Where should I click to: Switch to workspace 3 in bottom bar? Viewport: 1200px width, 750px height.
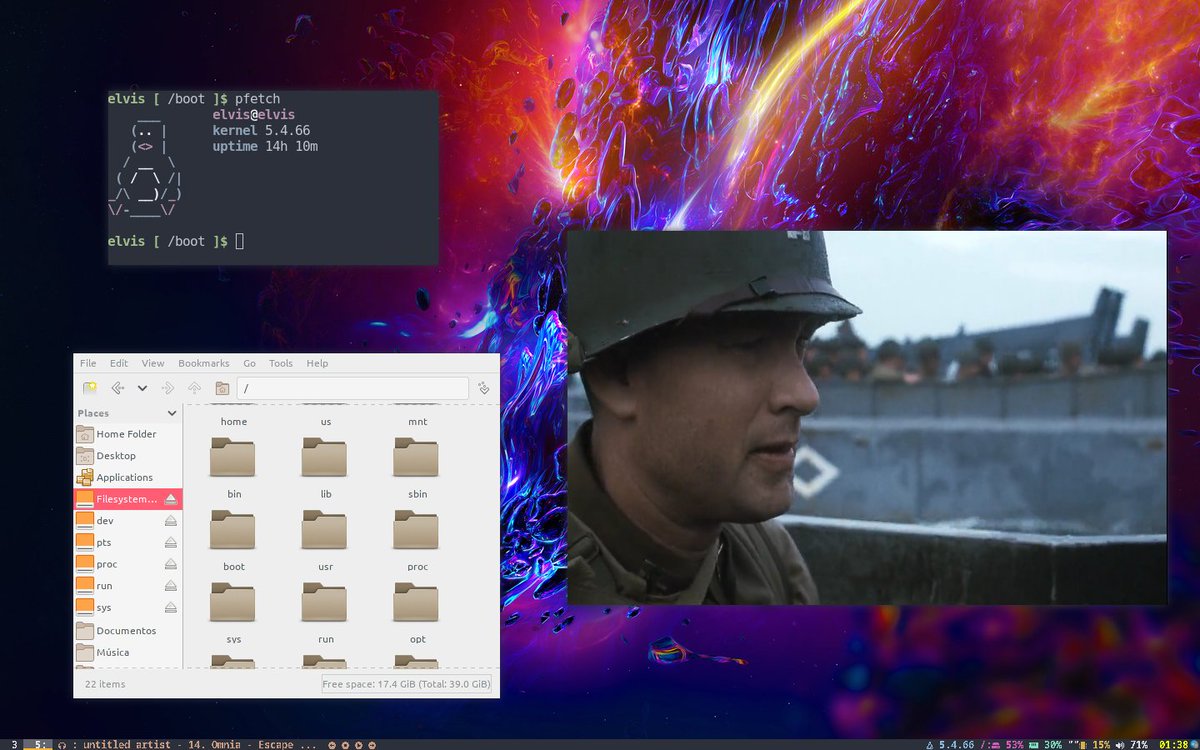(14, 744)
